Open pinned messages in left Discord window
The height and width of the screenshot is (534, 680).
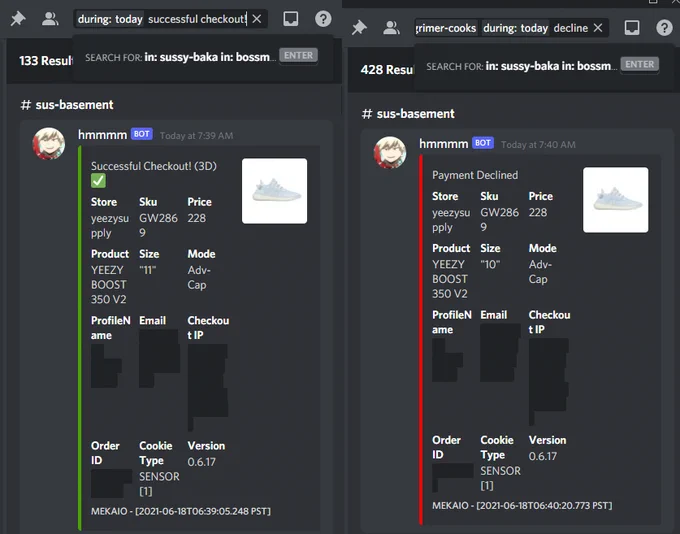coord(18,19)
